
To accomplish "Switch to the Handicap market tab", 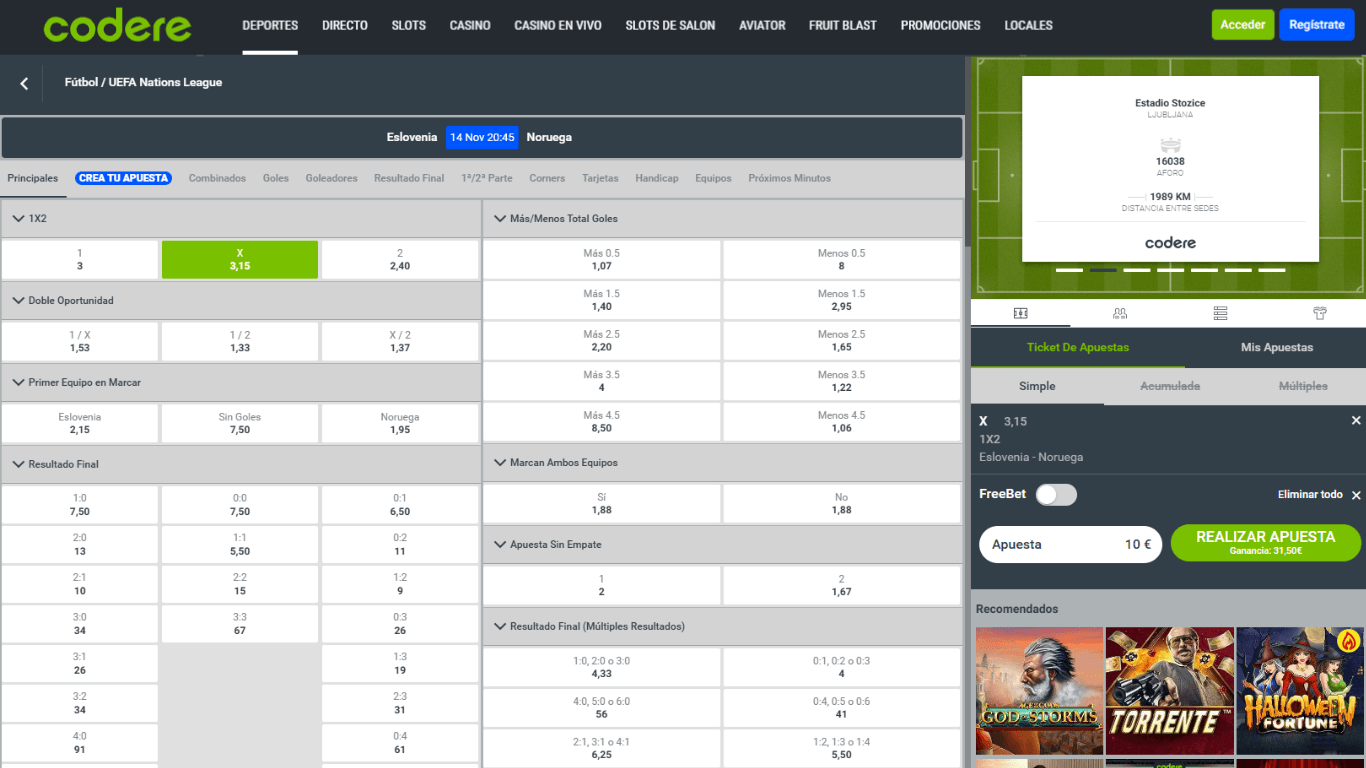I will 657,178.
